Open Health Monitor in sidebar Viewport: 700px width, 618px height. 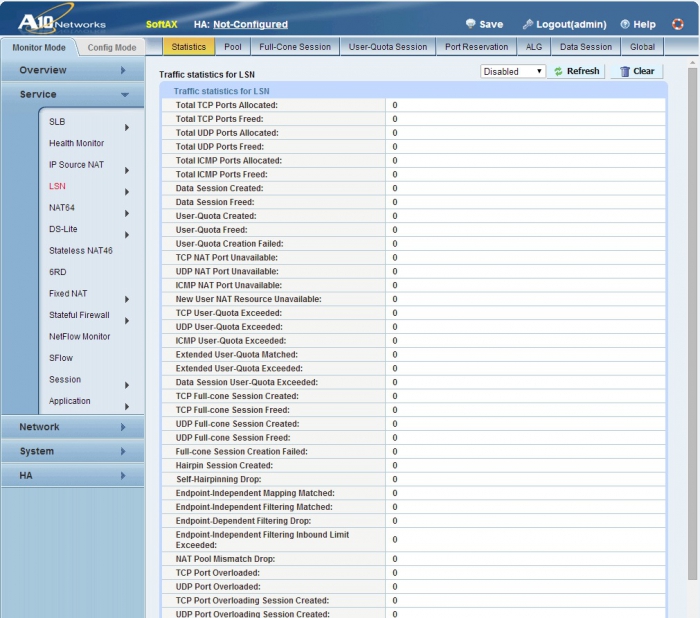coord(76,143)
